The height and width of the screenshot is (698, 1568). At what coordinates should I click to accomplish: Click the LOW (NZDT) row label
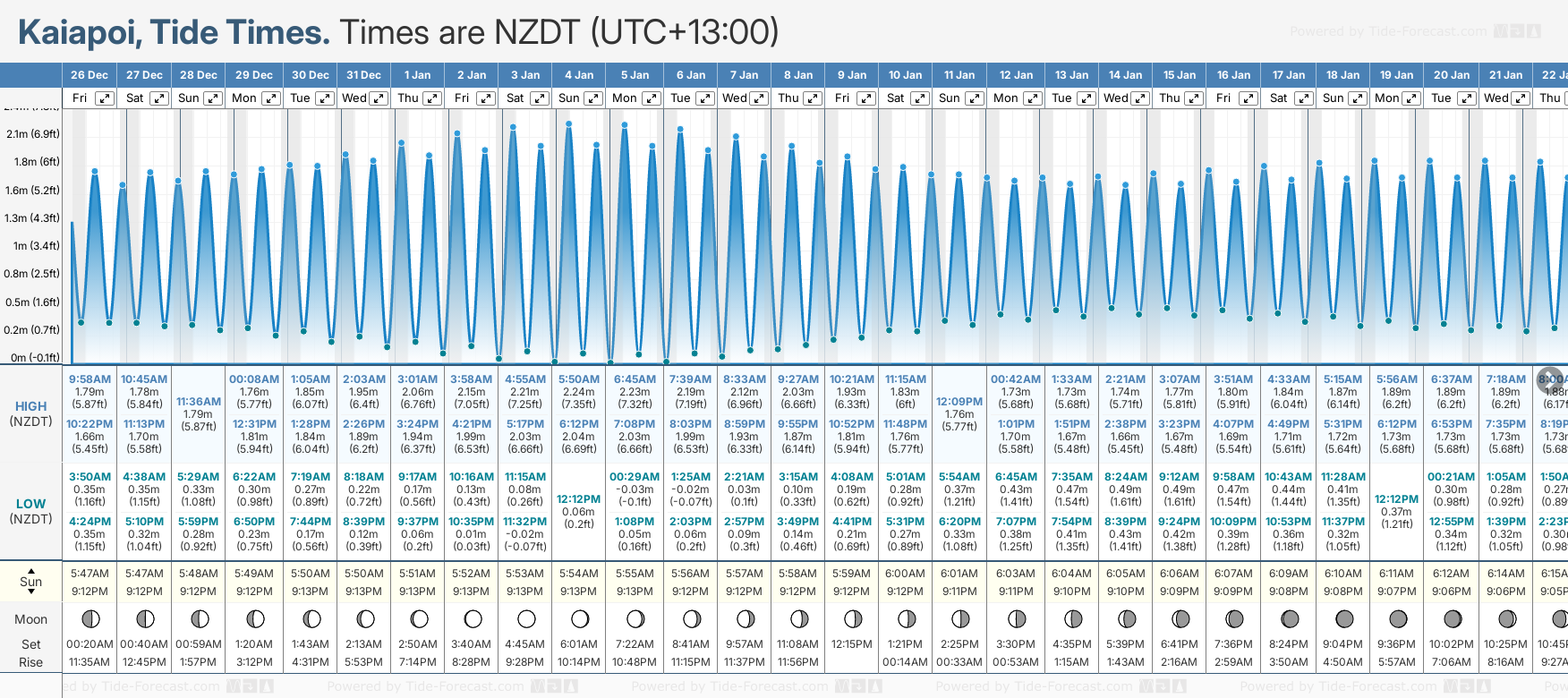(31, 511)
